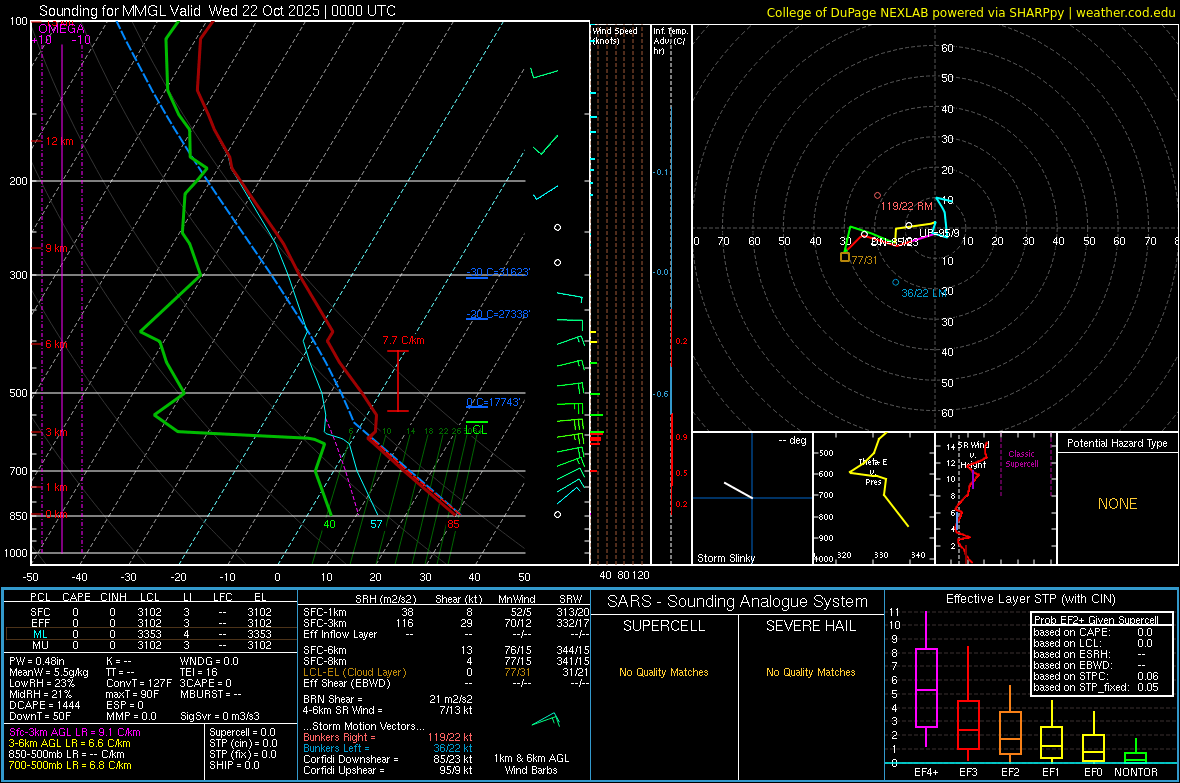1180x783 pixels.
Task: Select the SFC-1km shear row
Action: [446, 612]
